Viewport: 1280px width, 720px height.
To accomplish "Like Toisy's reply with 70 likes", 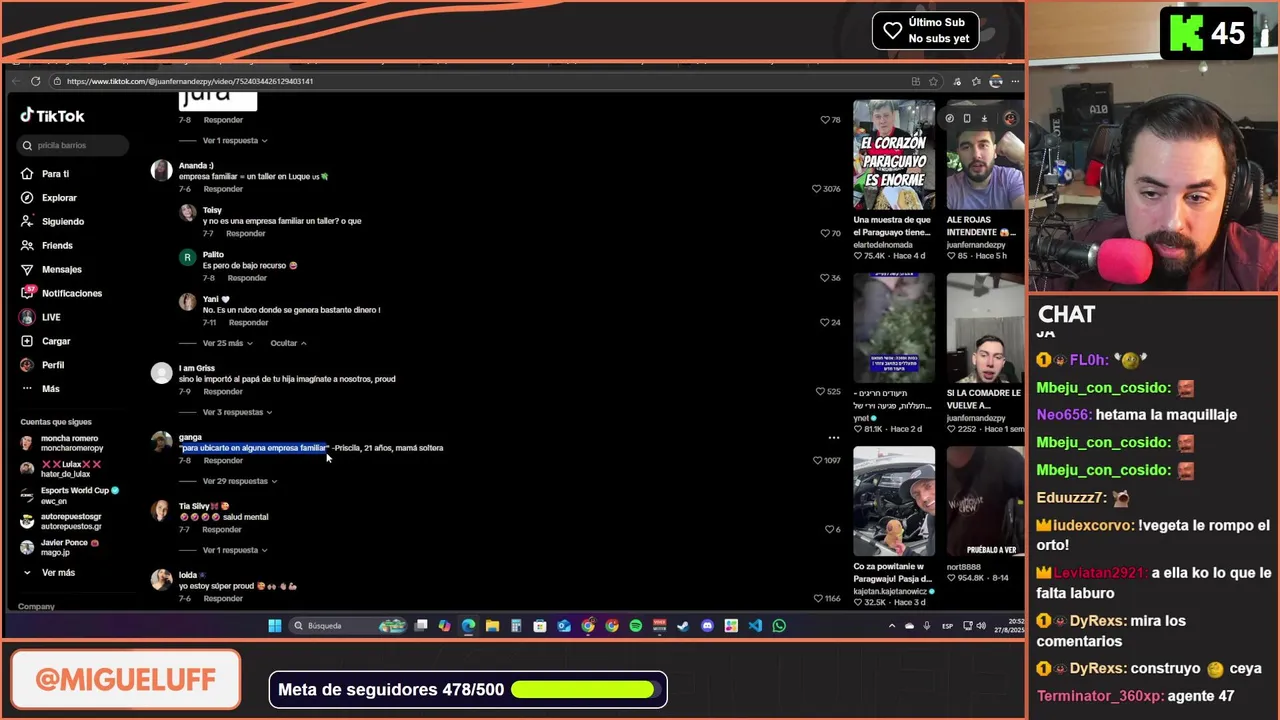I will pyautogui.click(x=824, y=233).
